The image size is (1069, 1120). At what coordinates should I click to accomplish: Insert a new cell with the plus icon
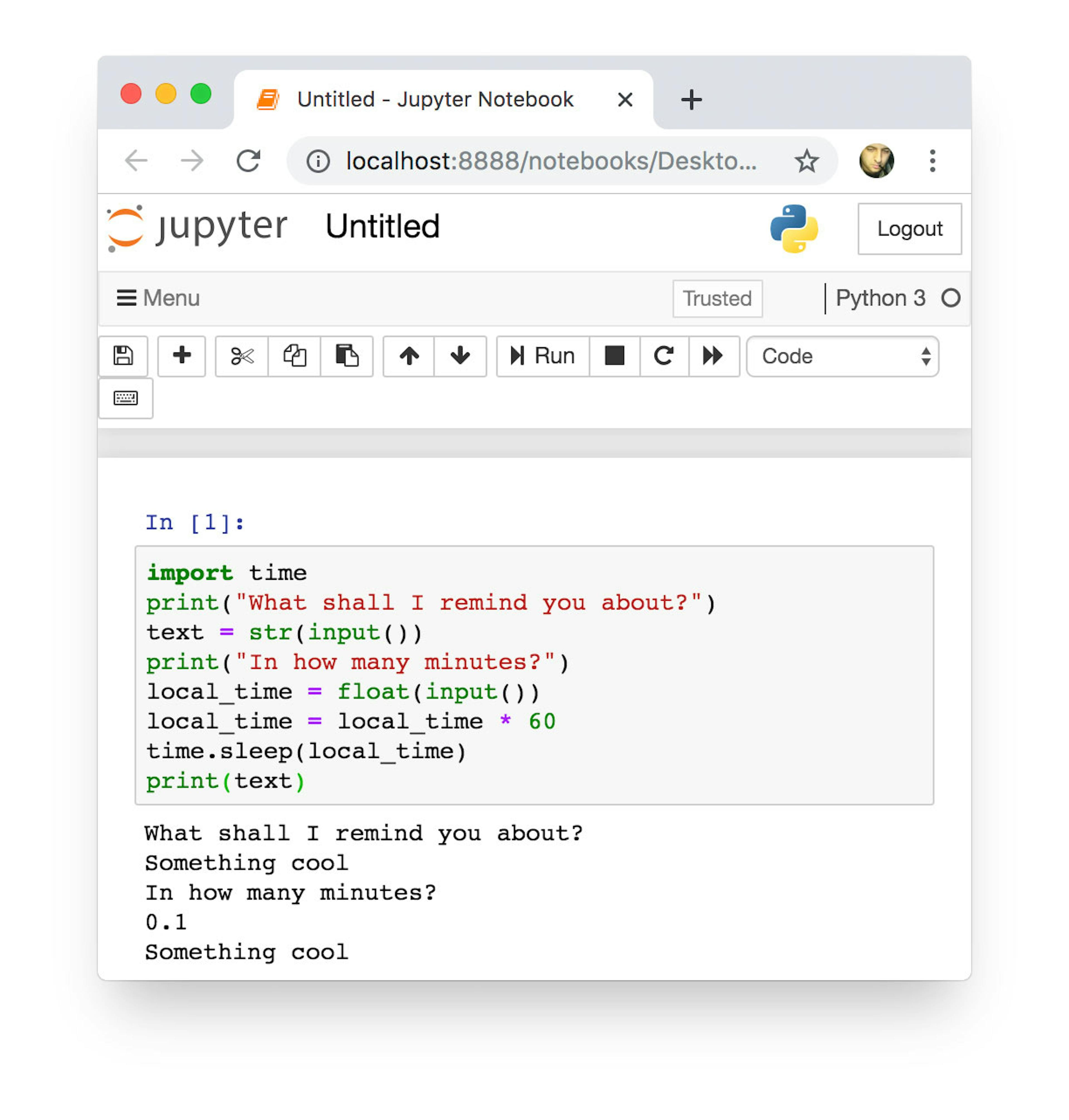point(181,356)
